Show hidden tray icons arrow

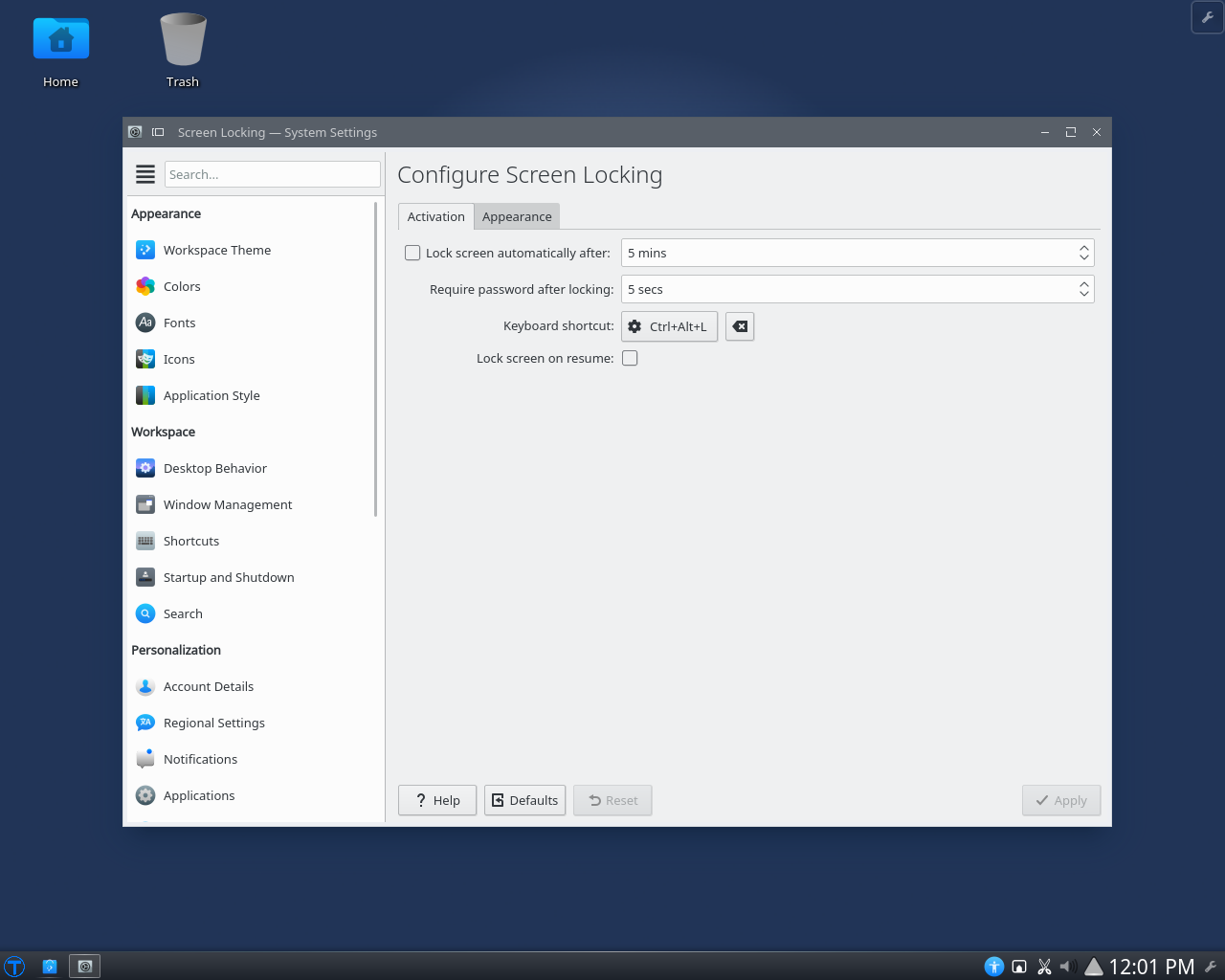(1094, 967)
